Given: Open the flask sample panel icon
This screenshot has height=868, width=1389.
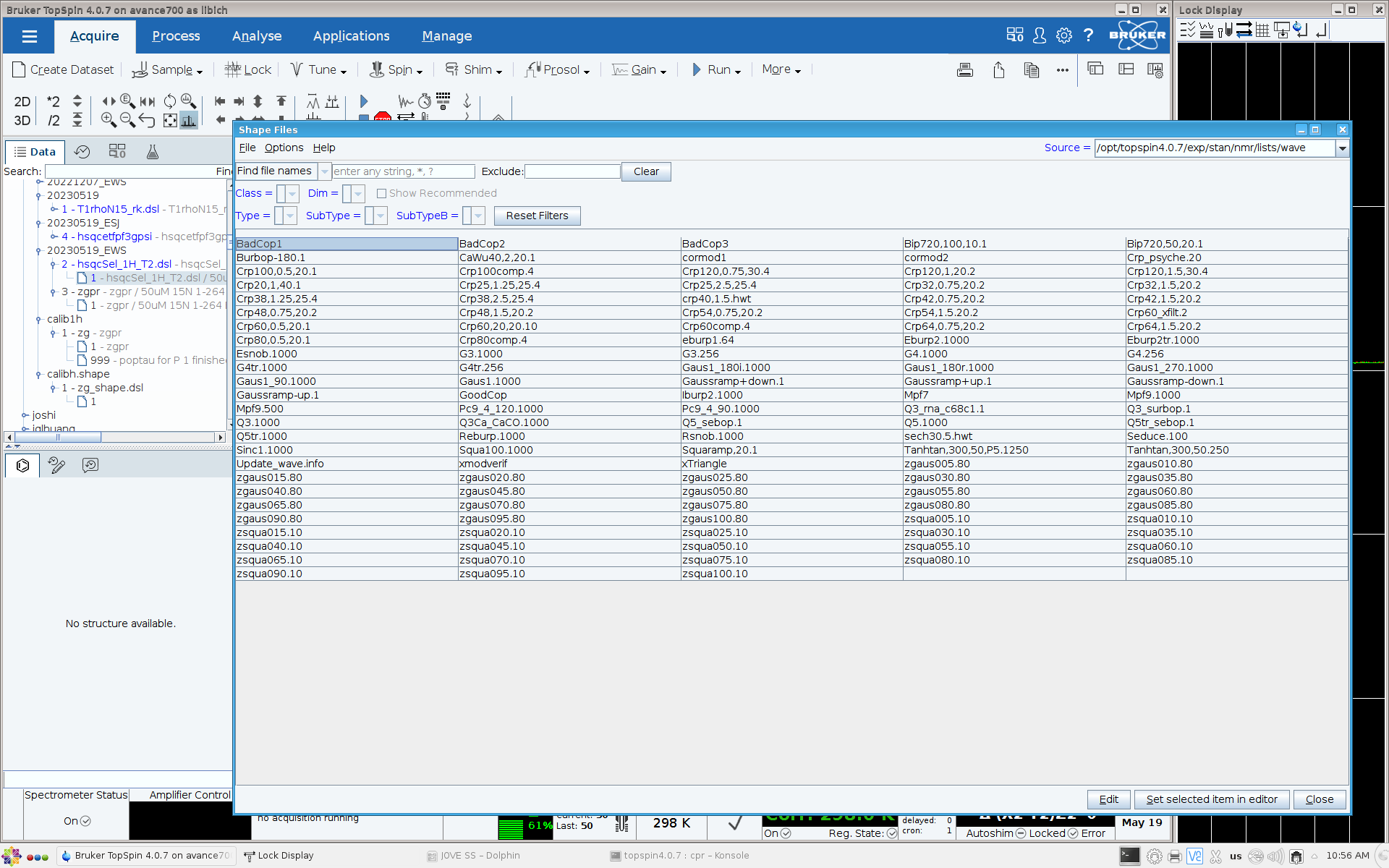Looking at the screenshot, I should point(152,152).
